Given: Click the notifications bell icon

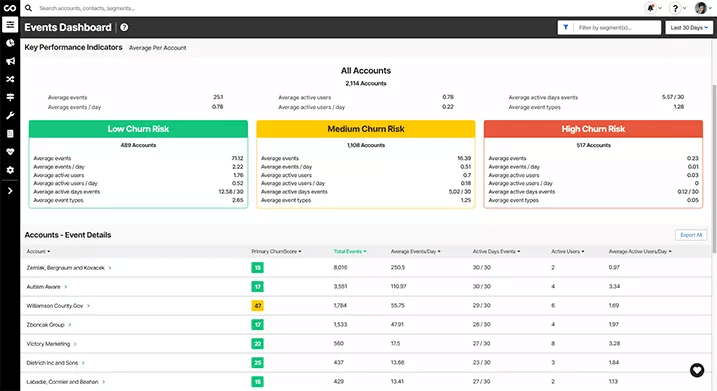Looking at the screenshot, I should [650, 8].
